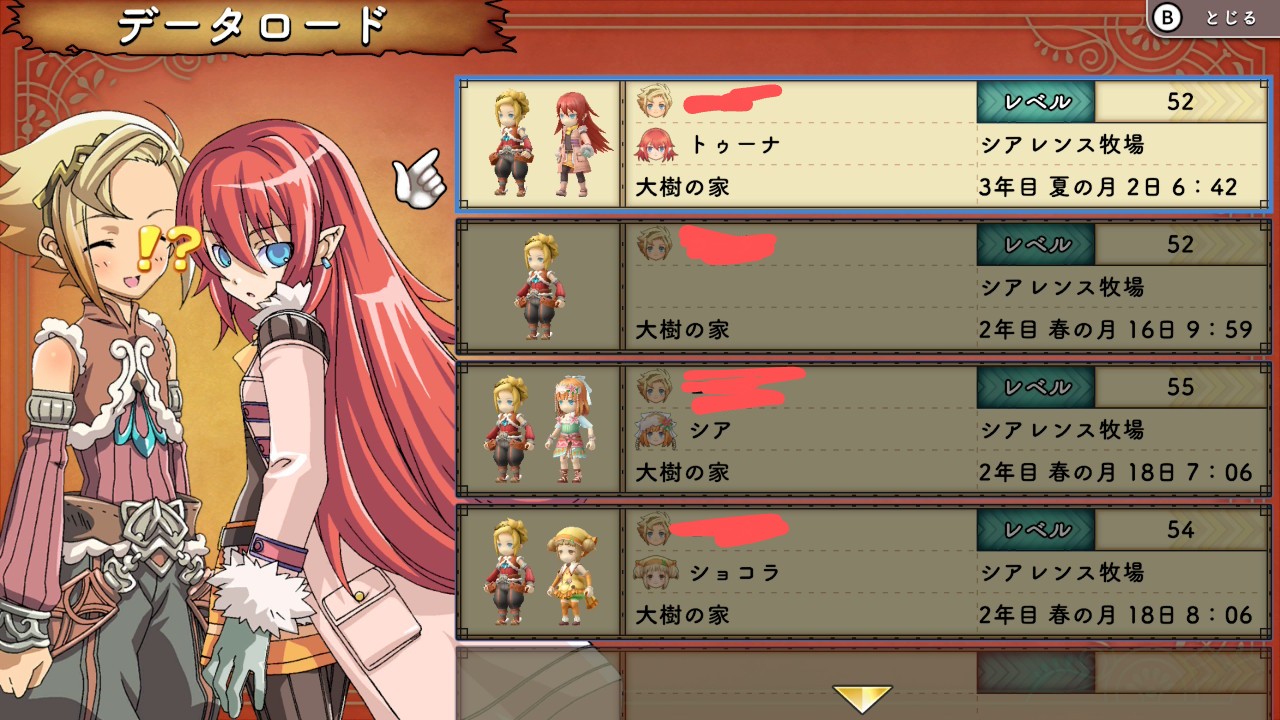Choose the save dated 2年目 春の月 18日 7:06

(x=865, y=430)
